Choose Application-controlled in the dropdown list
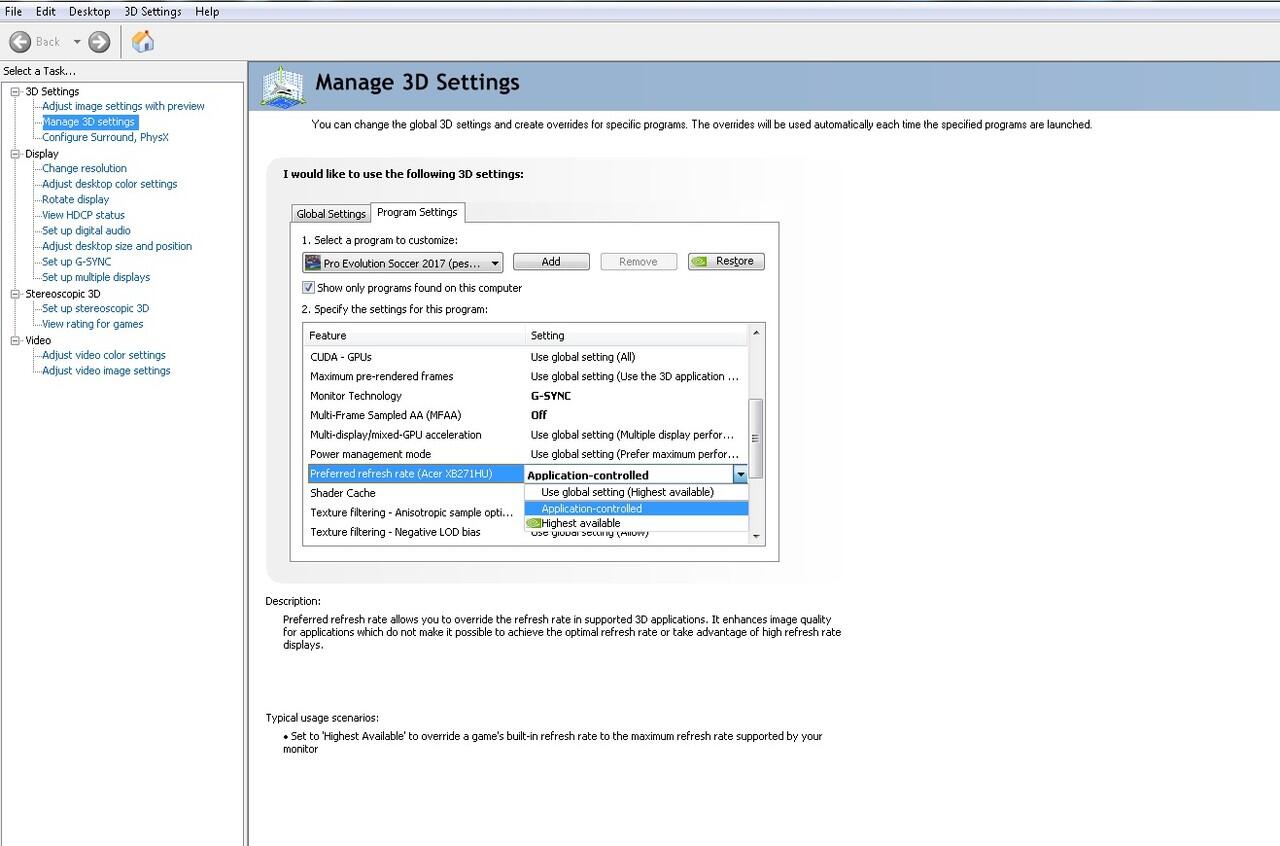This screenshot has width=1280, height=846. pyautogui.click(x=636, y=508)
